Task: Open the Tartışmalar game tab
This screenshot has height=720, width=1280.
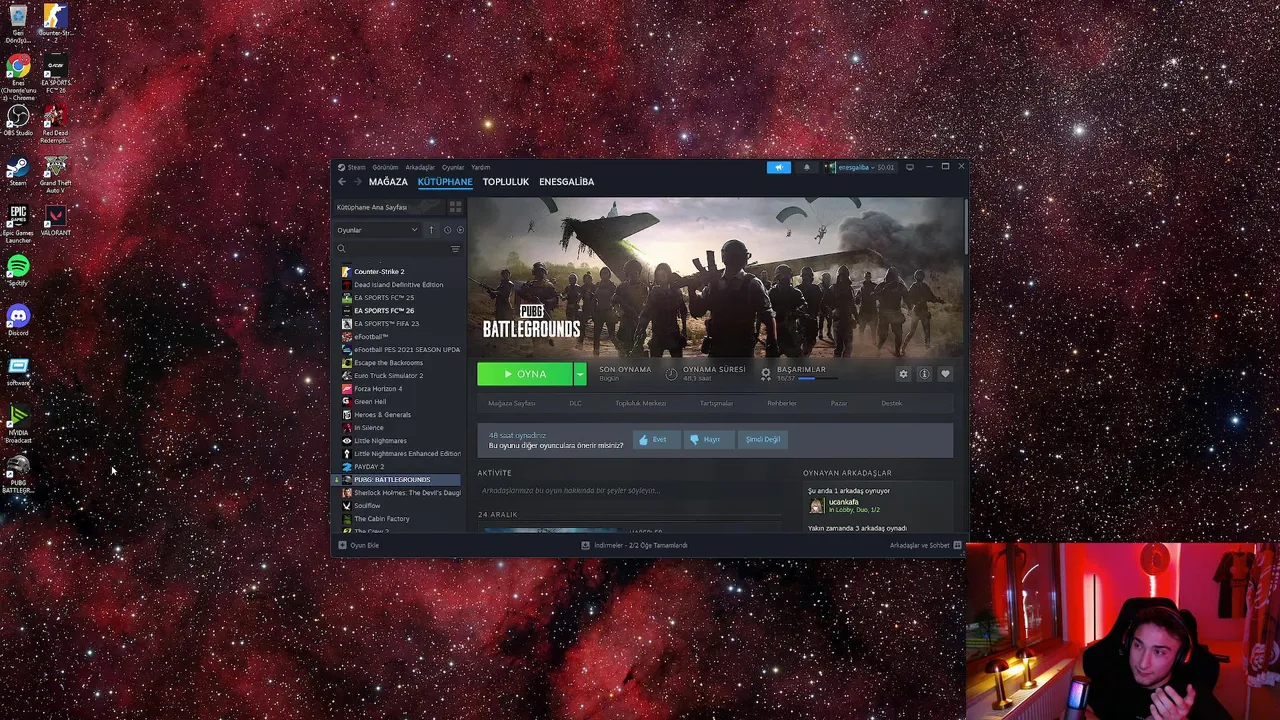Action: pyautogui.click(x=716, y=403)
